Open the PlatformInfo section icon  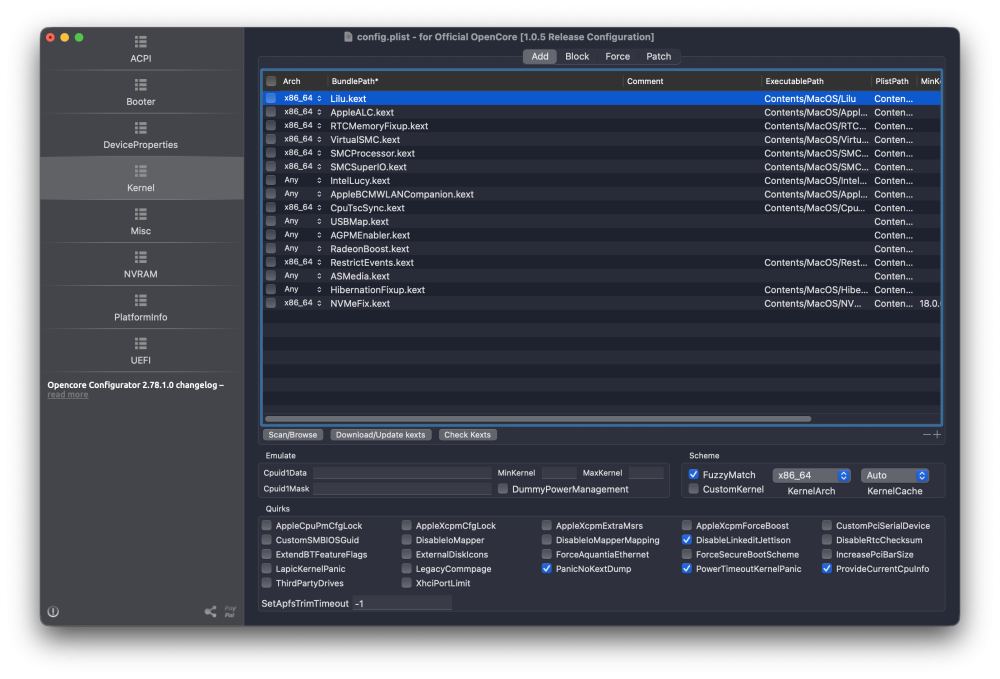[141, 300]
